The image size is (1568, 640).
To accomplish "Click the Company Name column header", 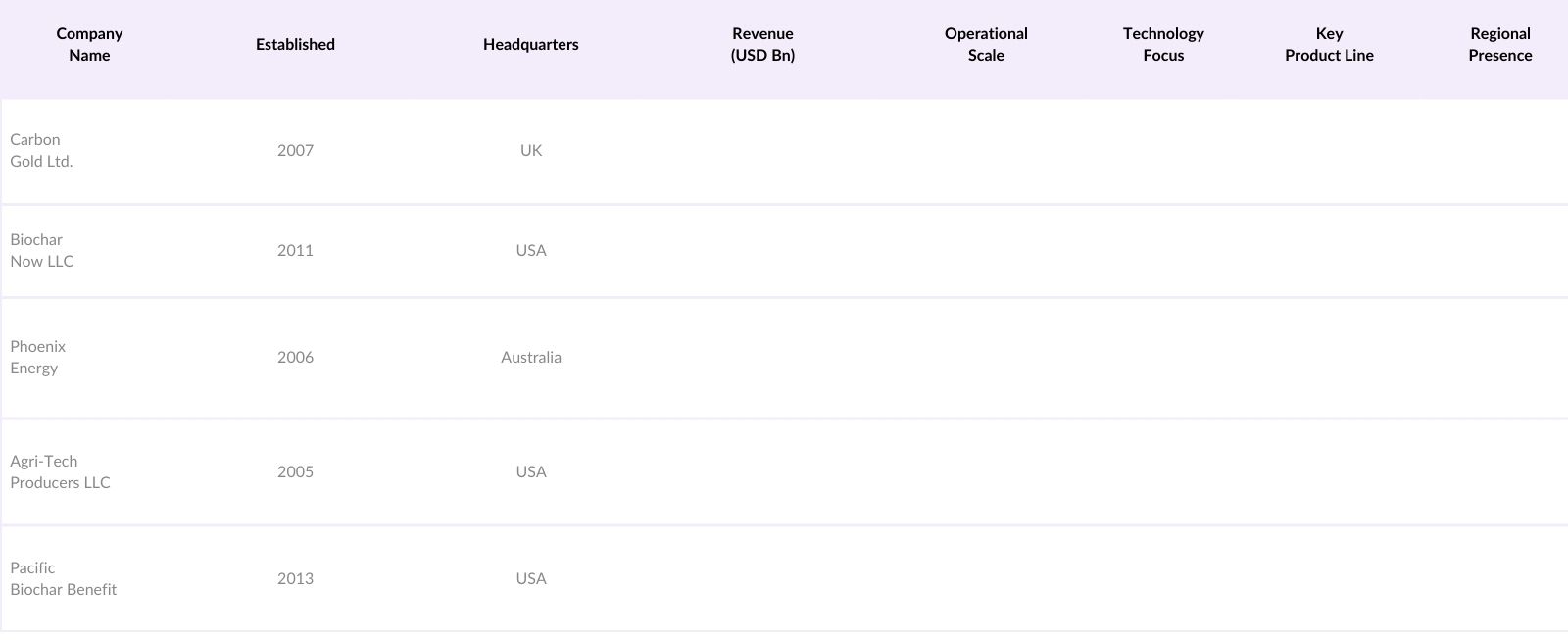I will tap(89, 45).
